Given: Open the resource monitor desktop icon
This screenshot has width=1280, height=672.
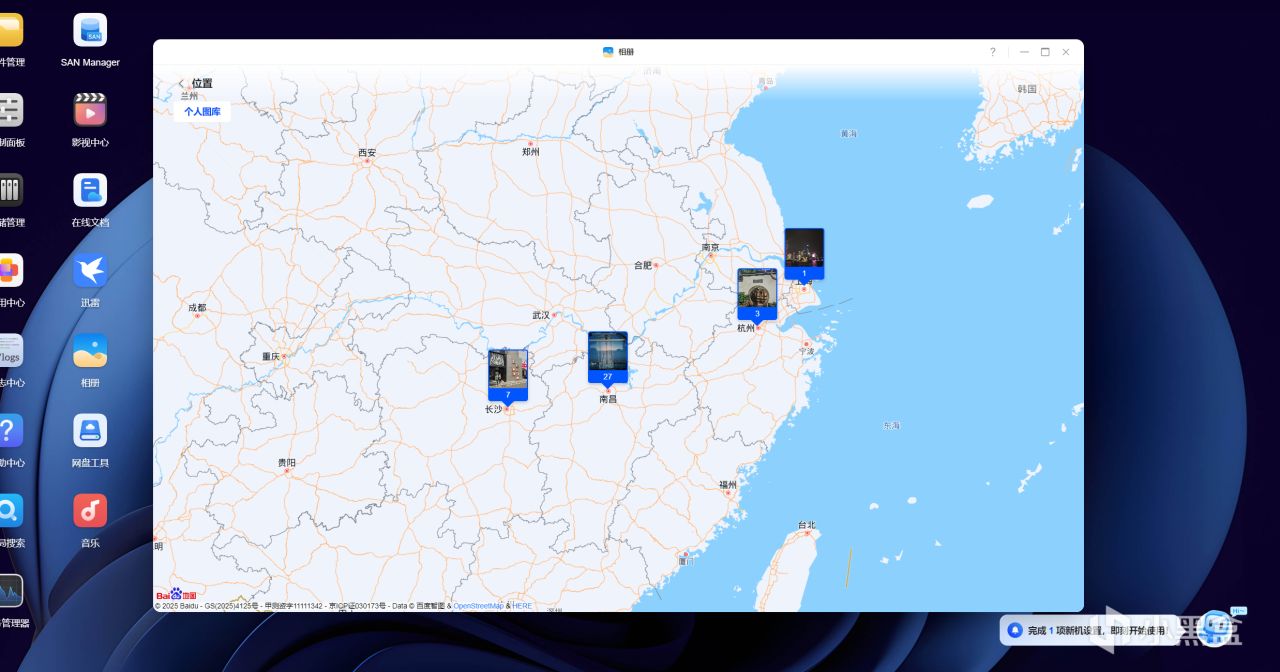Looking at the screenshot, I should (9, 591).
